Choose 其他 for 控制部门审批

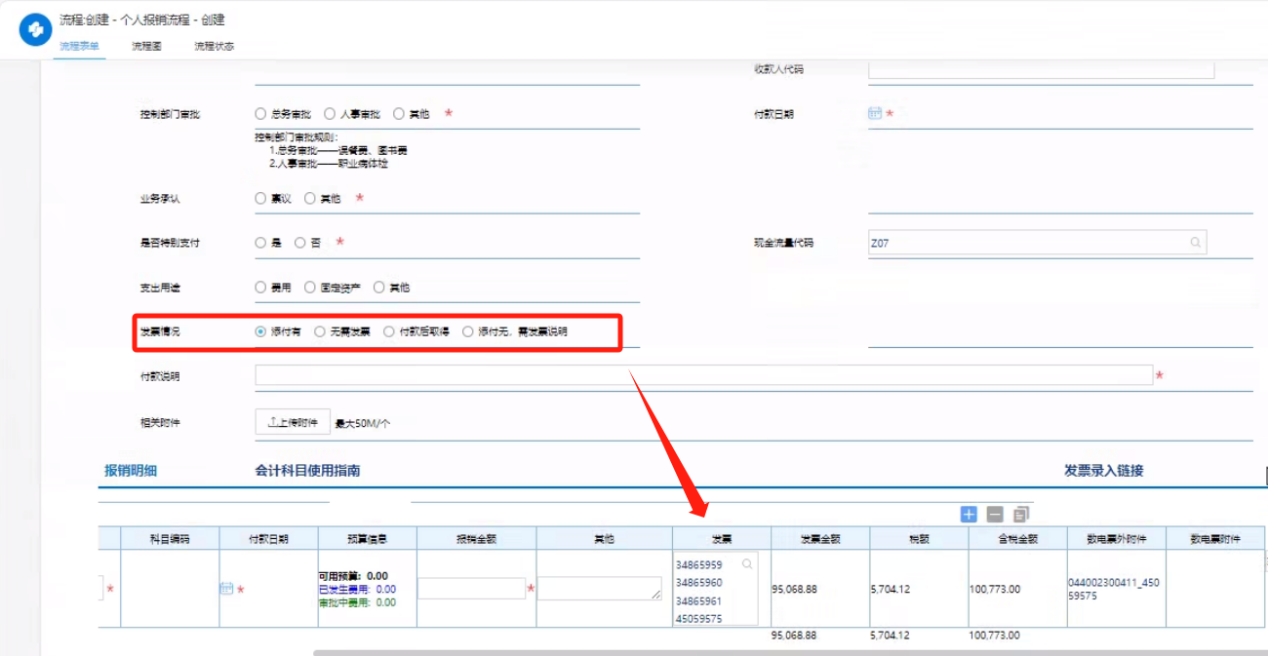pyautogui.click(x=399, y=114)
